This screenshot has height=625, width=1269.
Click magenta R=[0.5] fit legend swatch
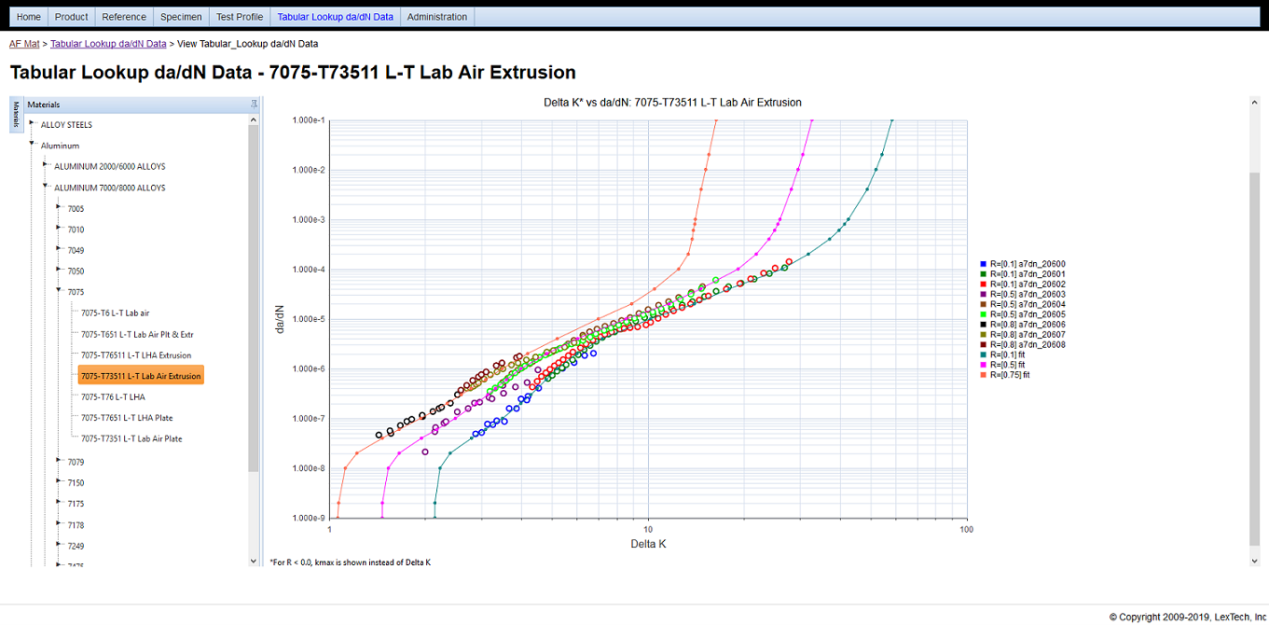coord(984,365)
